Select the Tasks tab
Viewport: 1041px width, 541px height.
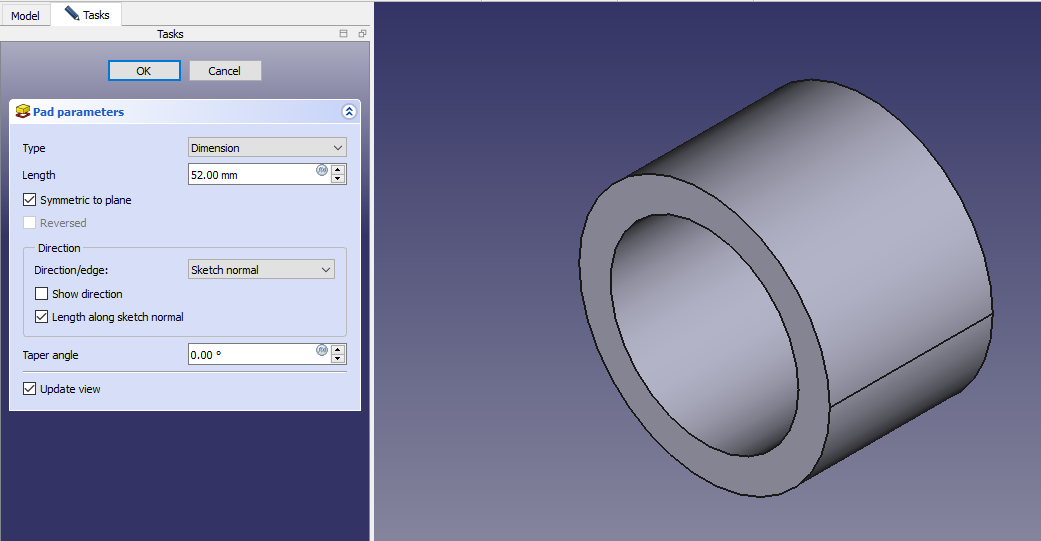click(87, 15)
